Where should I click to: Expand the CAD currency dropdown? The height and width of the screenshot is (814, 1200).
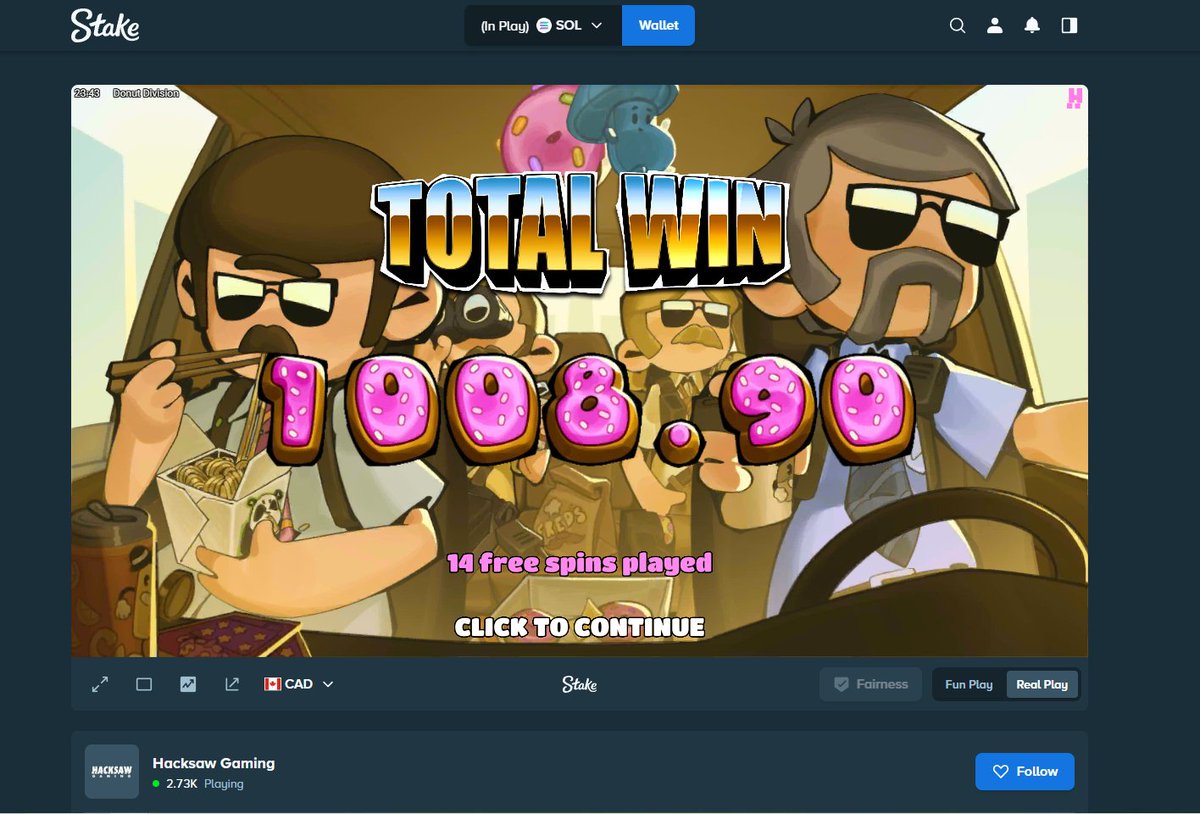tap(299, 685)
